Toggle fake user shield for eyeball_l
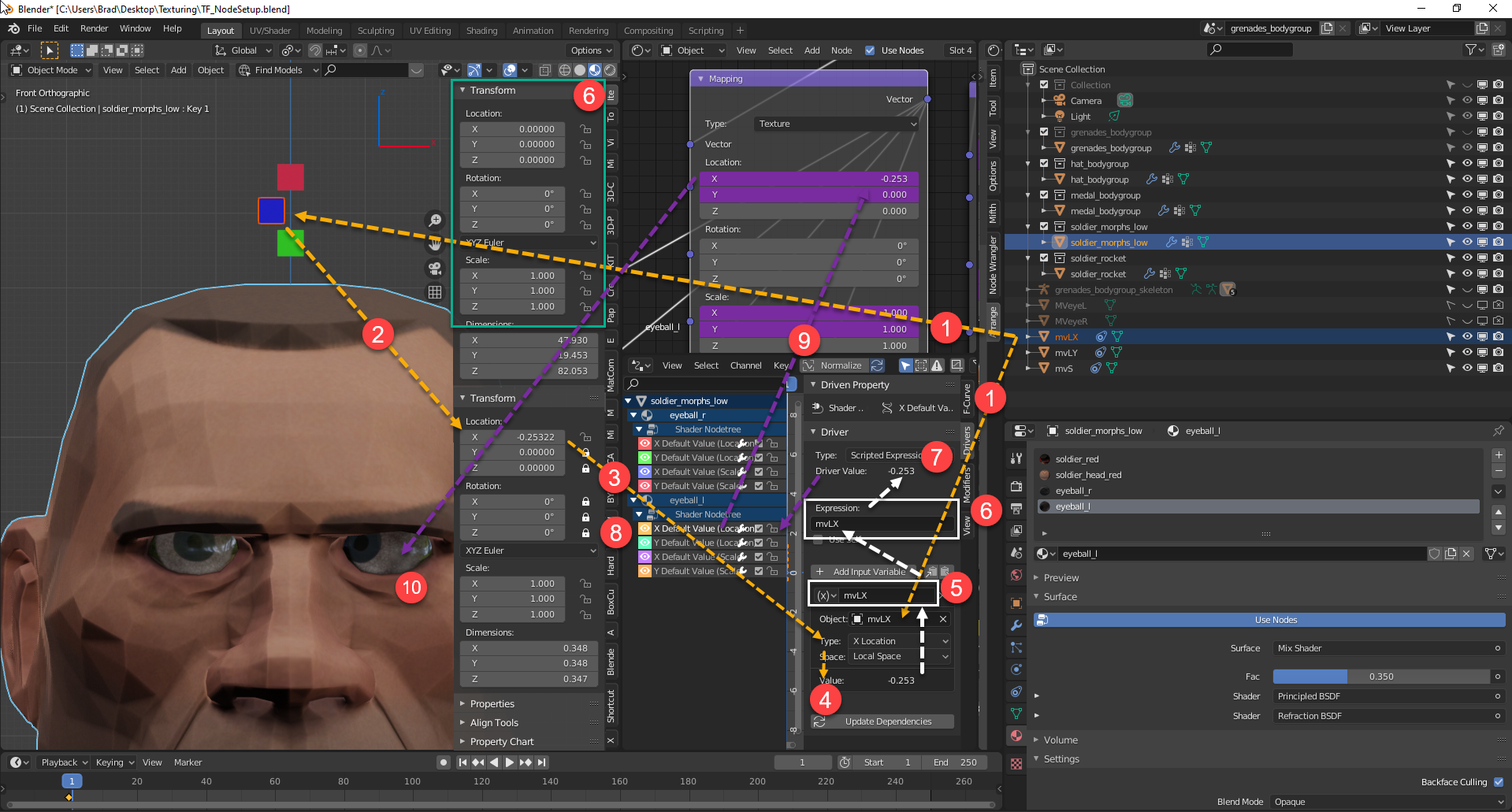Image resolution: width=1512 pixels, height=812 pixels. click(1435, 554)
